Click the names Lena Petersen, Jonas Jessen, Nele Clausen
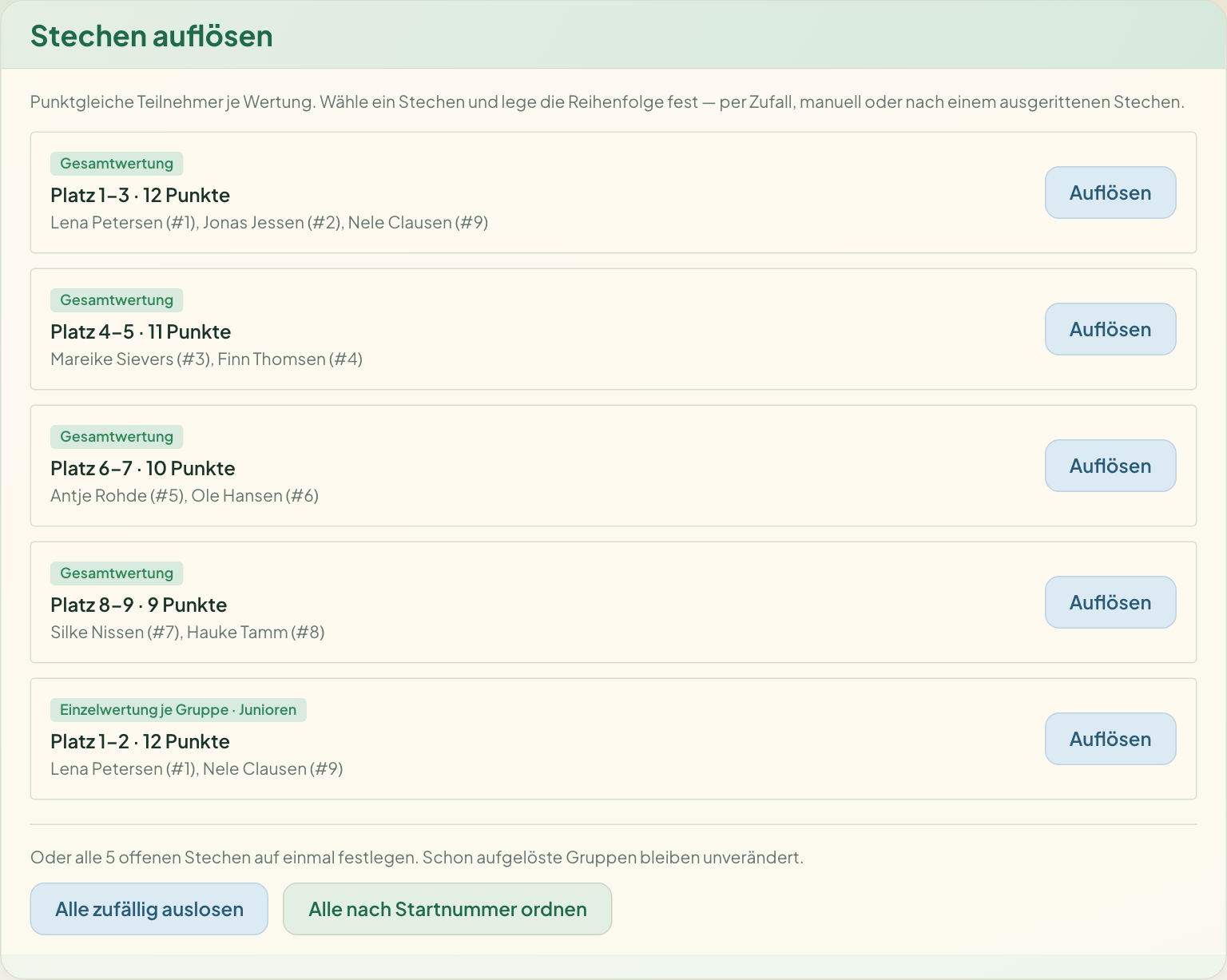This screenshot has width=1227, height=980. click(269, 223)
